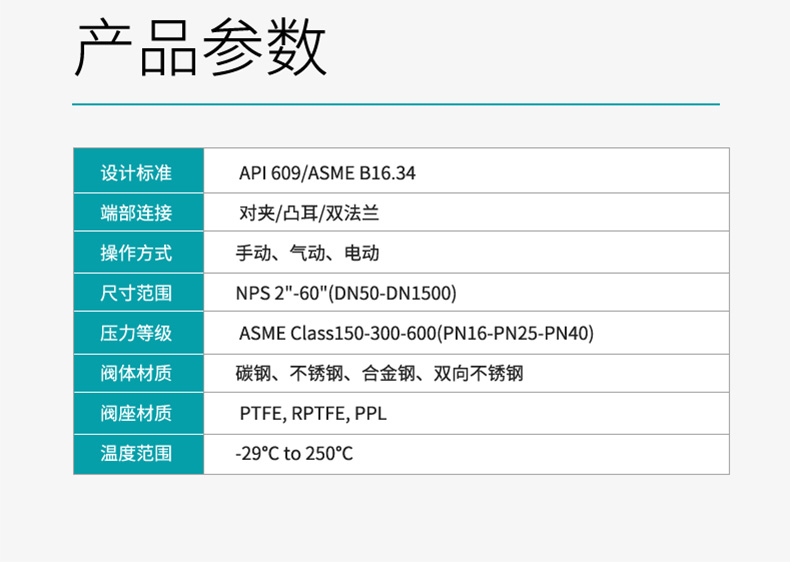Select the 操作方式 label cell

[x=137, y=253]
